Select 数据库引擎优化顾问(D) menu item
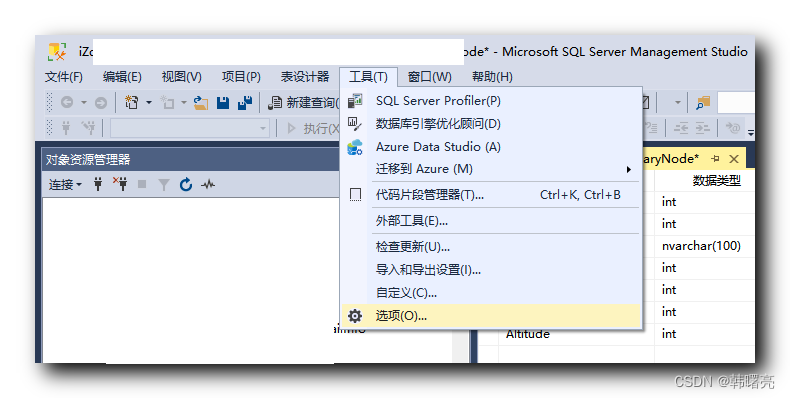This screenshot has height=398, width=790. tap(491, 123)
